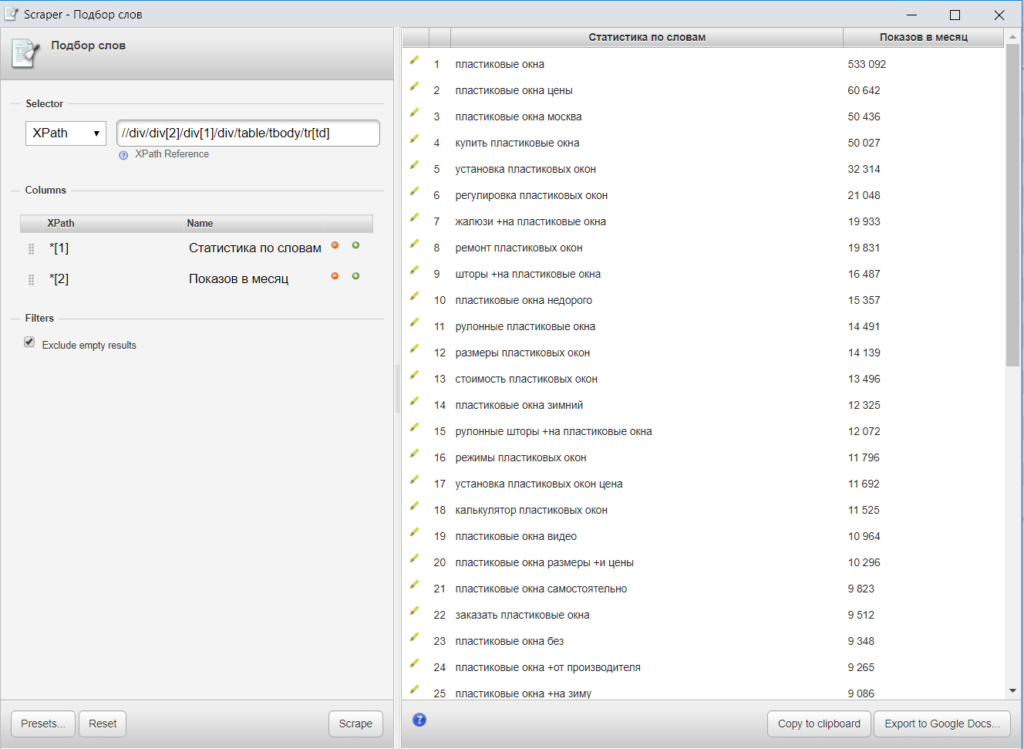Edit the *[2] XPath cell in Columns
The width and height of the screenshot is (1024, 749).
[59, 279]
